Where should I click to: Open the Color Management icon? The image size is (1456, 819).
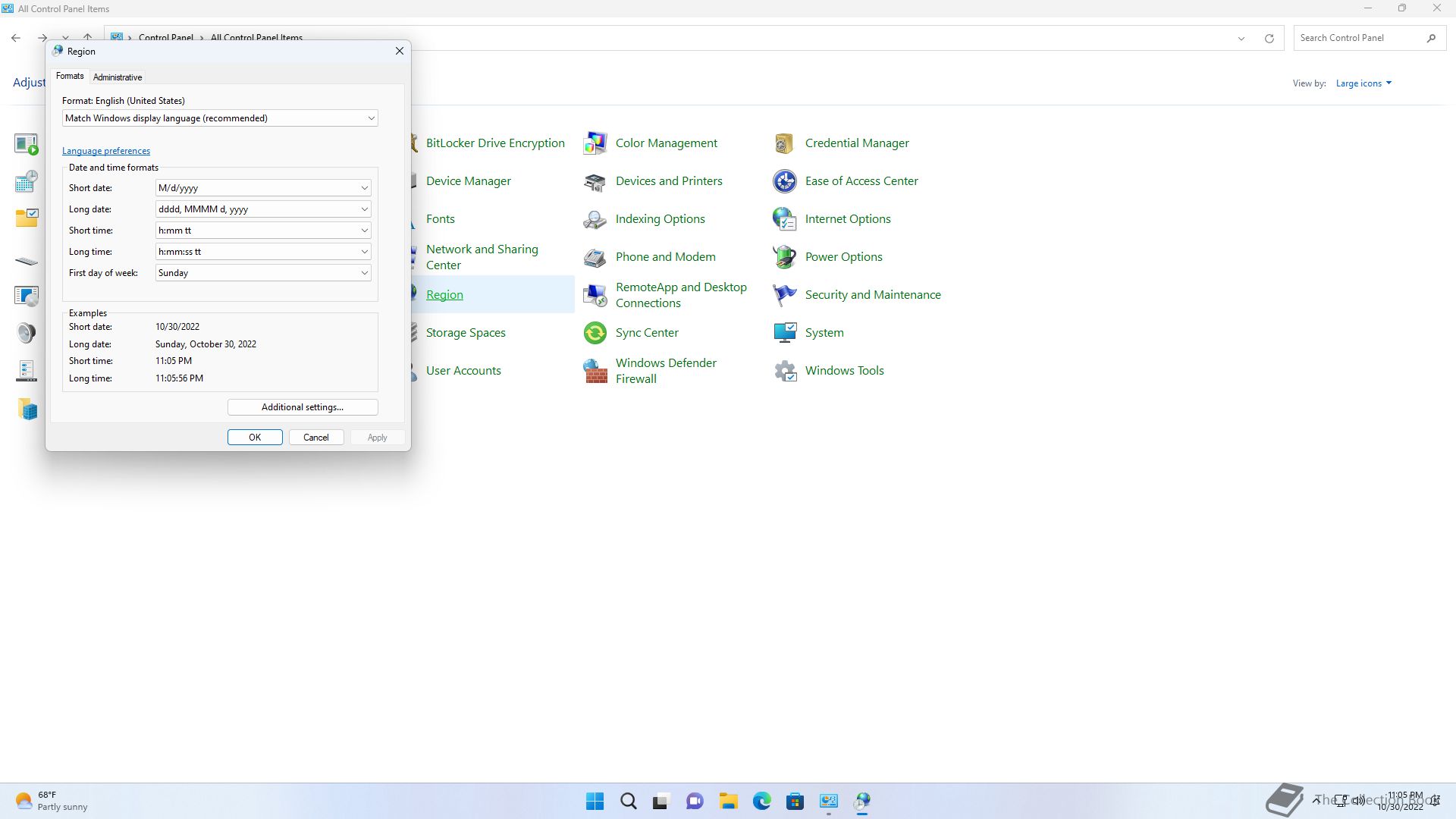point(595,143)
